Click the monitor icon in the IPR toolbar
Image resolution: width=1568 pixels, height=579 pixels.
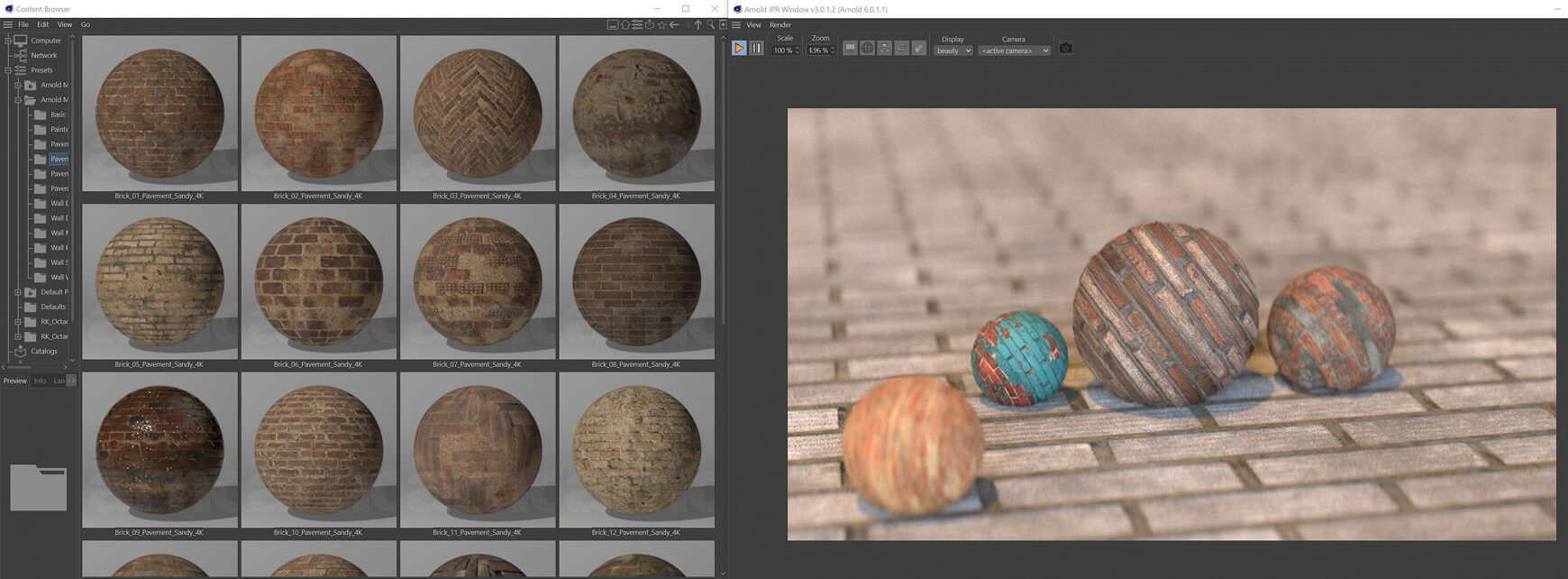click(x=850, y=48)
